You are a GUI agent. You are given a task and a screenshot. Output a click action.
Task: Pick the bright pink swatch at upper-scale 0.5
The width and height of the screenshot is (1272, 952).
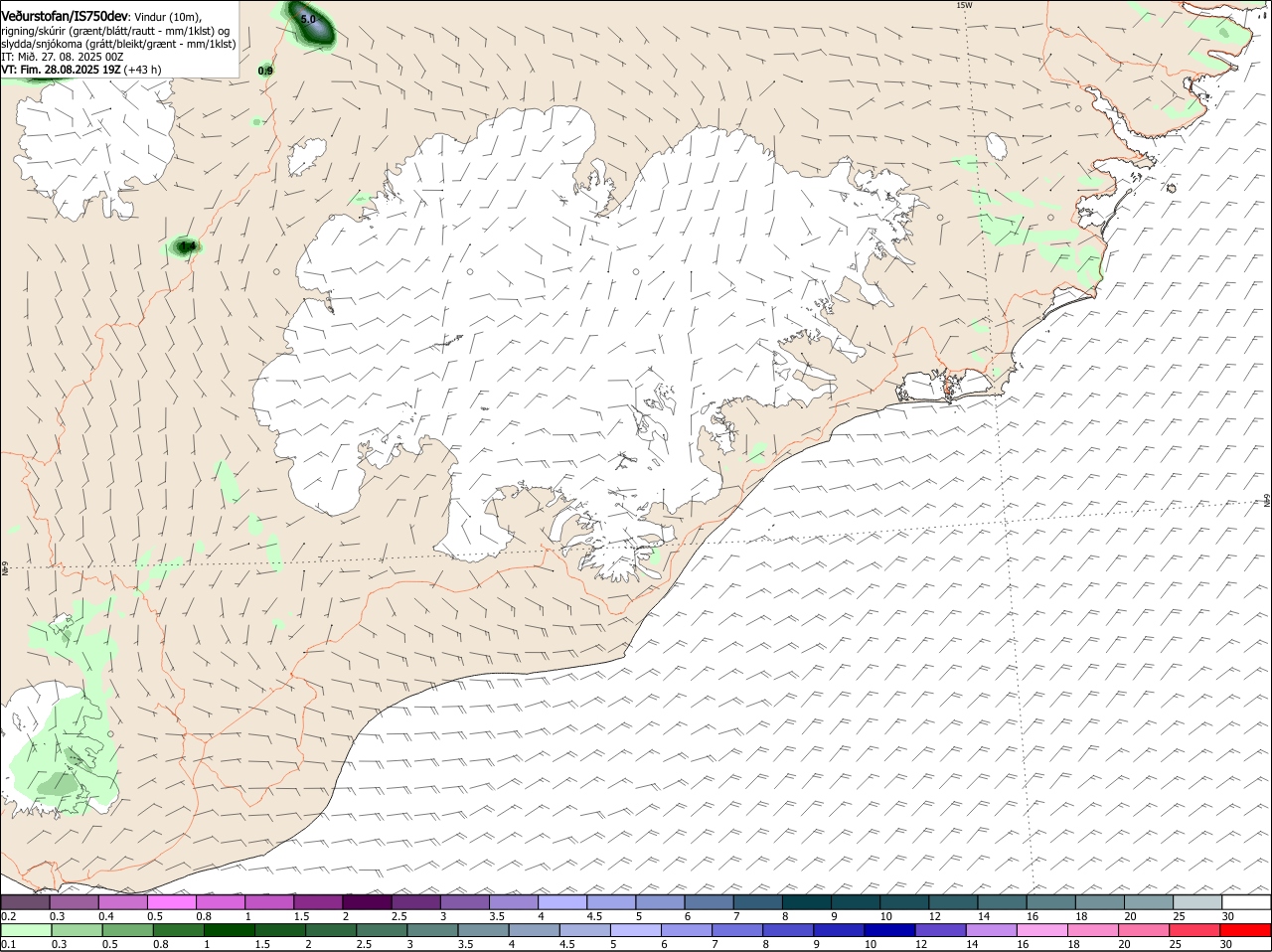click(172, 902)
